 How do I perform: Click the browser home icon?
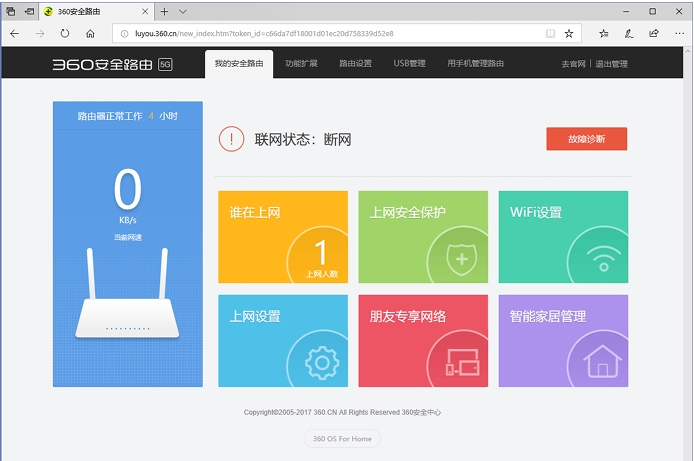(90, 33)
